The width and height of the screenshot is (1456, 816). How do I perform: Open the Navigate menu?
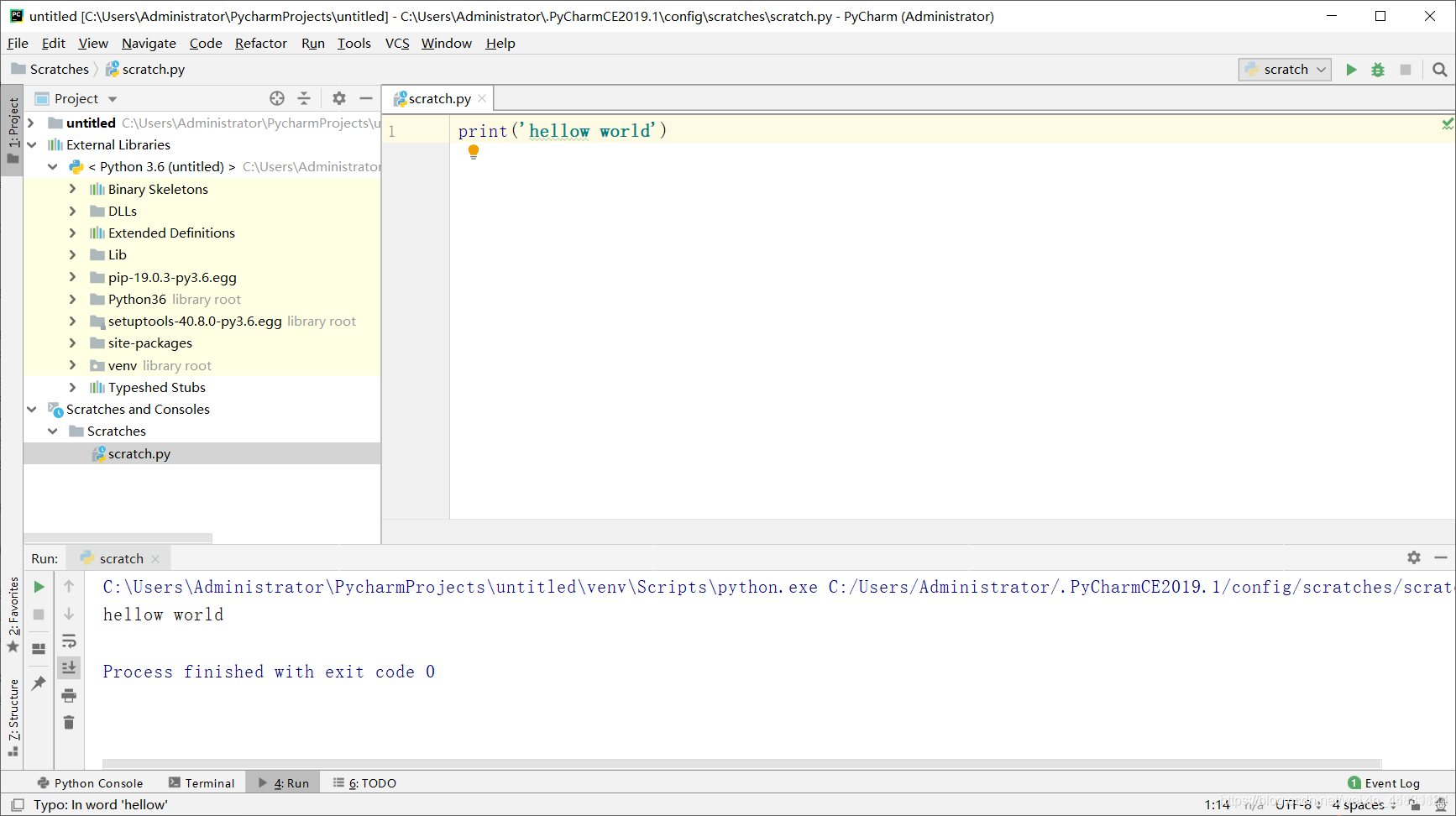(x=149, y=43)
